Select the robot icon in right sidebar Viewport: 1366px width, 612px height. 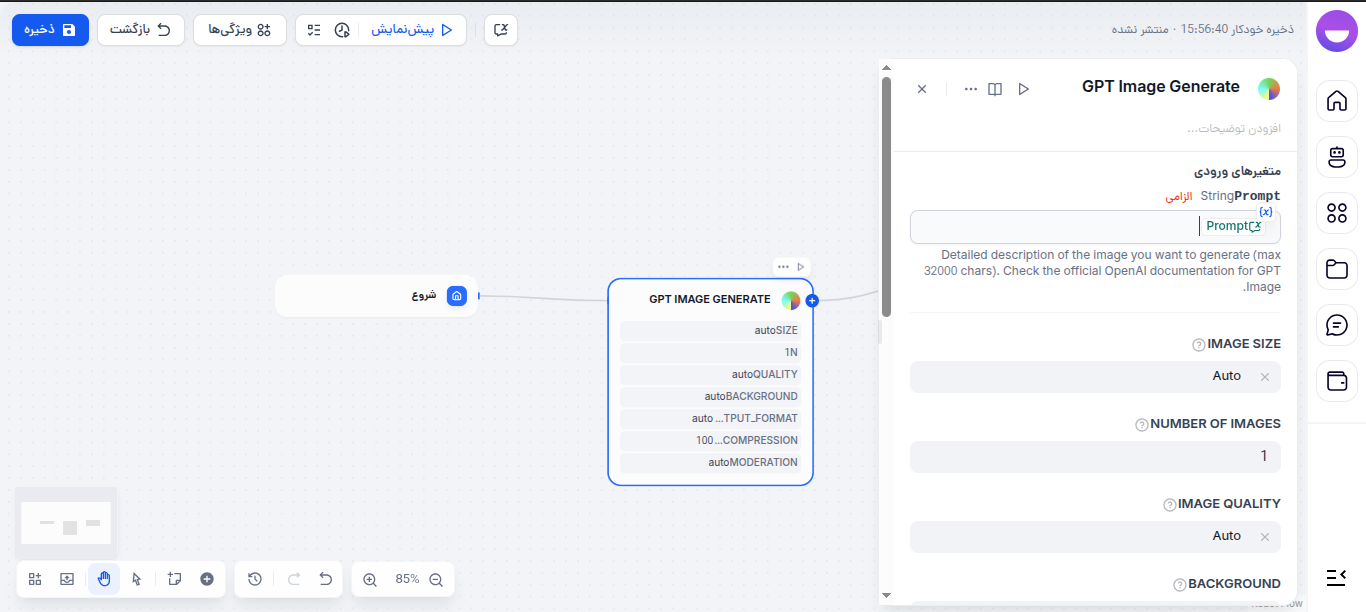1336,157
